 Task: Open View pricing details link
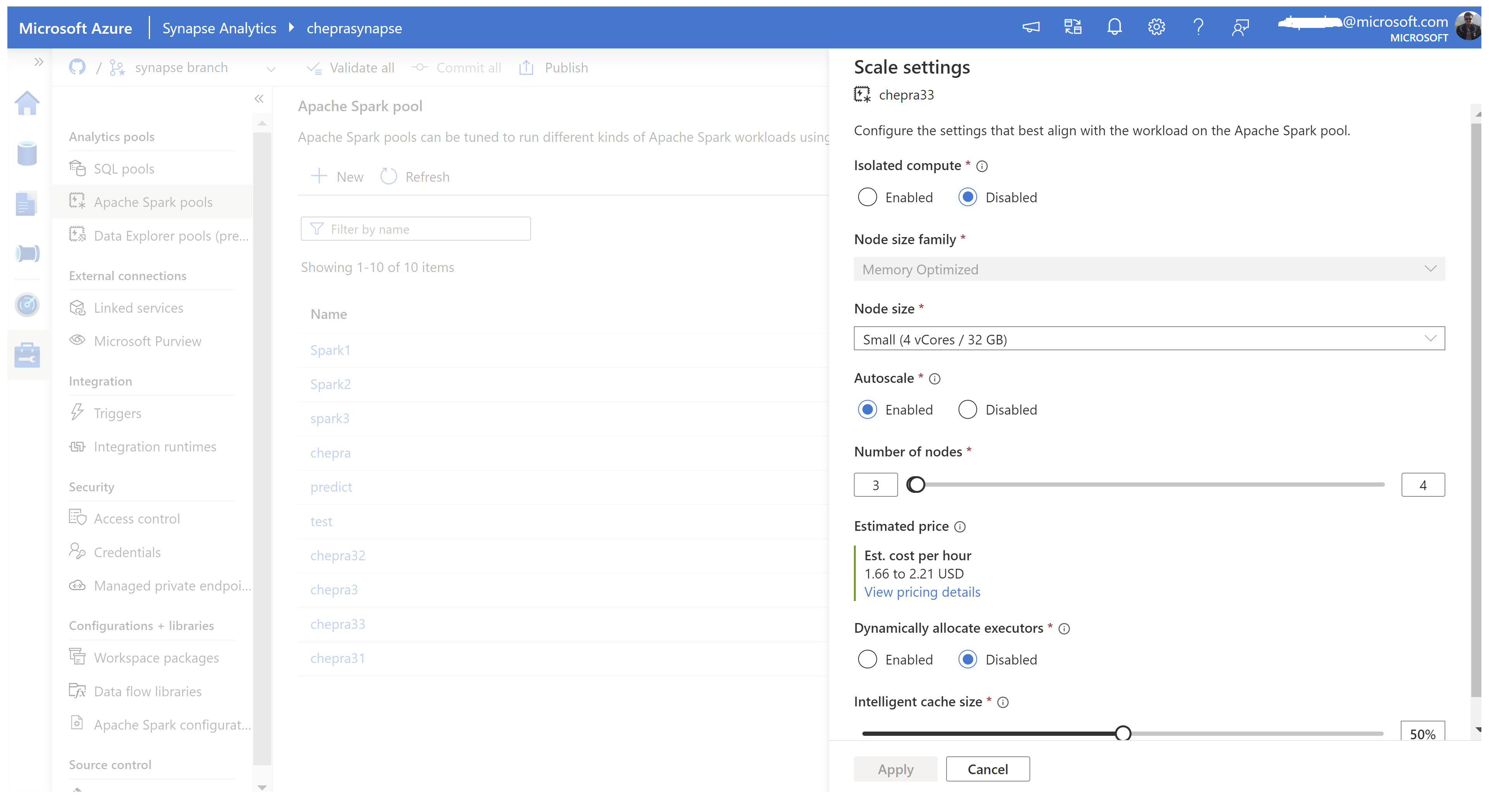pos(922,592)
